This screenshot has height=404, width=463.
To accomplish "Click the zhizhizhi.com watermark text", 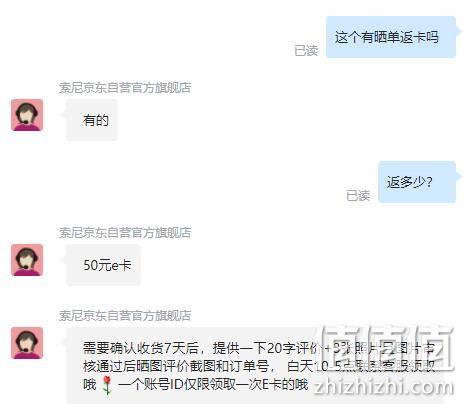I will [384, 387].
